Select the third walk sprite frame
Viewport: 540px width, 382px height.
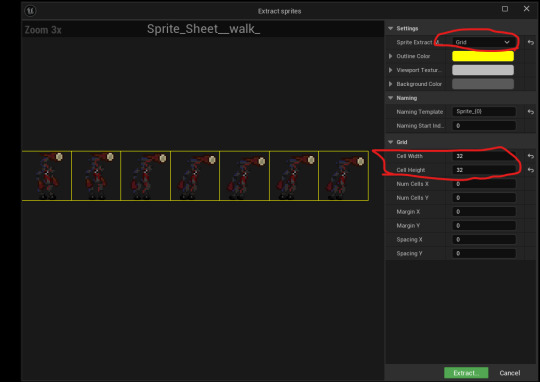point(146,176)
